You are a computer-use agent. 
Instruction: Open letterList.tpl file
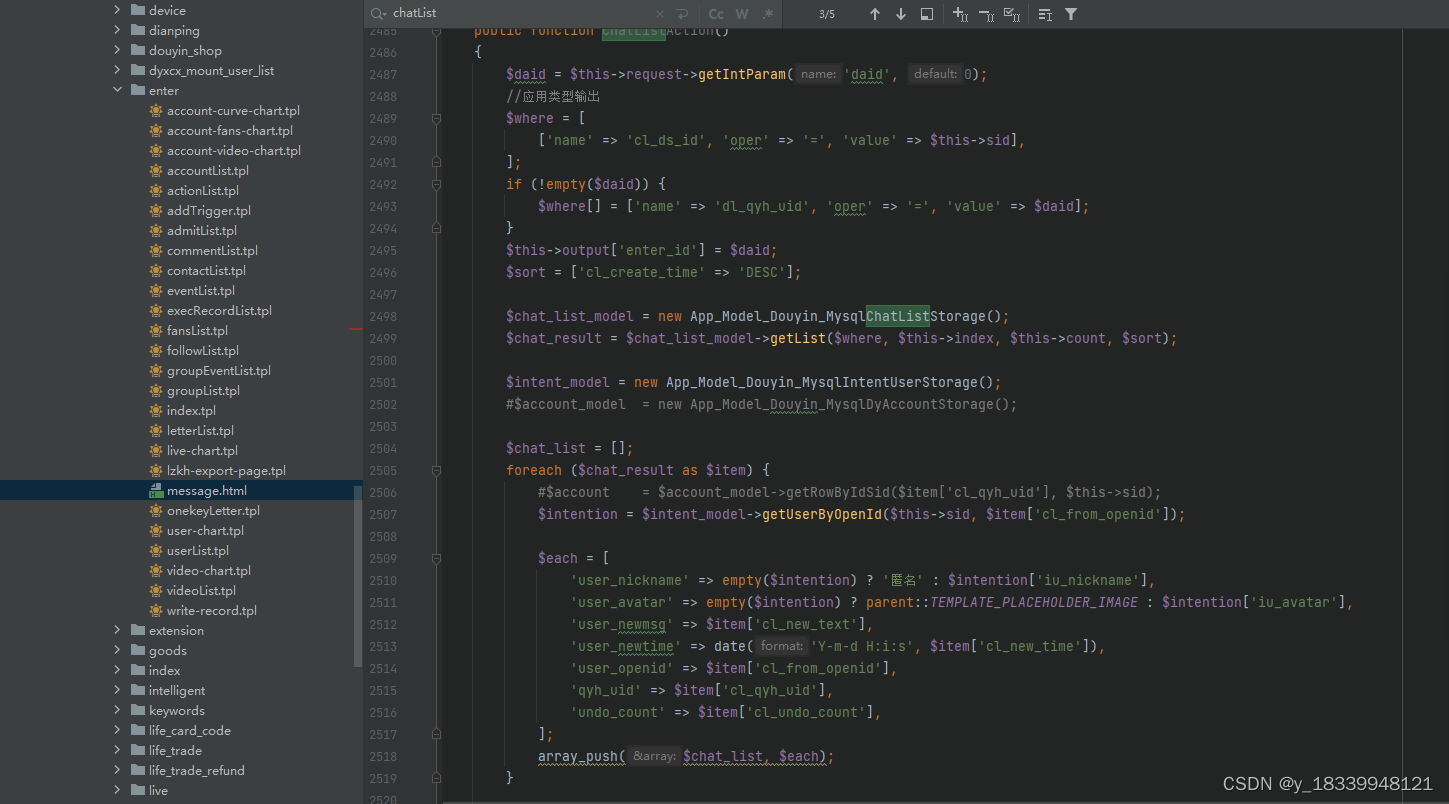point(200,430)
